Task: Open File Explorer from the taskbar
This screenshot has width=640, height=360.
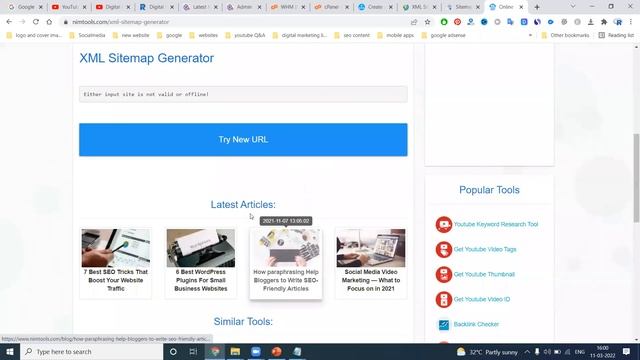Action: point(235,351)
